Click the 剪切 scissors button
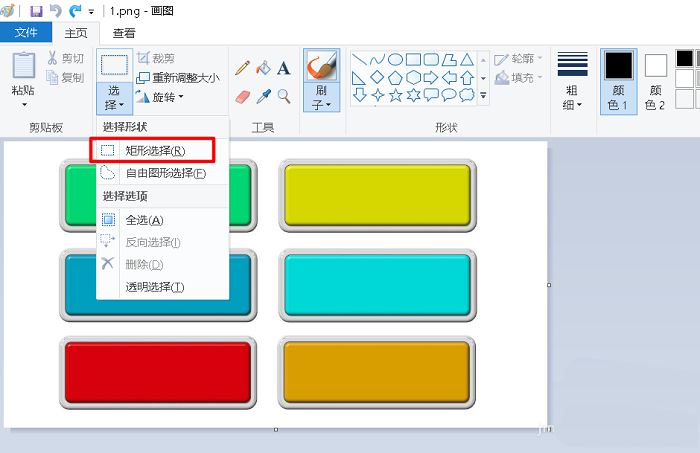Viewport: 700px width, 453px height. pyautogui.click(x=66, y=58)
